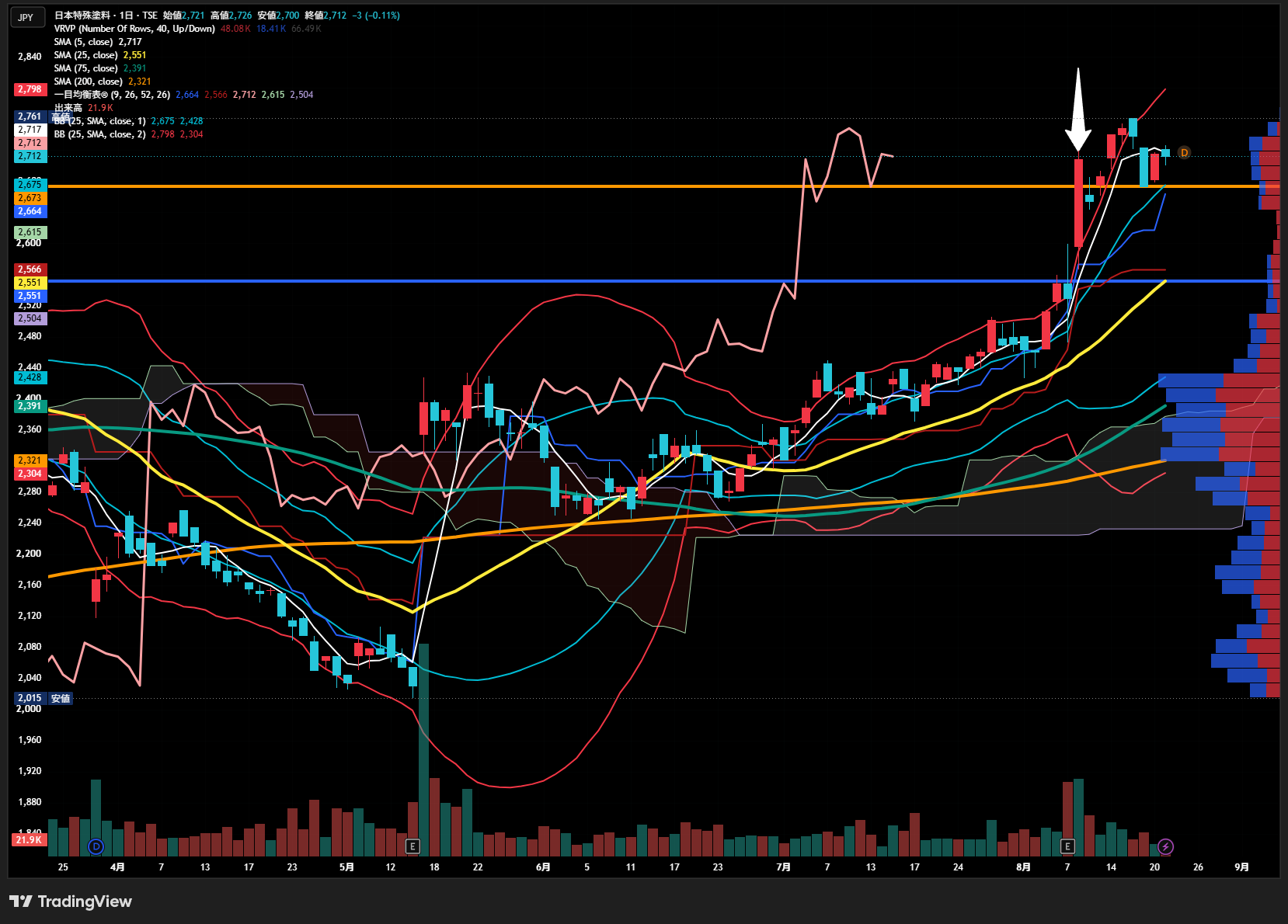Click the TradingView logo
1288x924 pixels.
pyautogui.click(x=71, y=901)
